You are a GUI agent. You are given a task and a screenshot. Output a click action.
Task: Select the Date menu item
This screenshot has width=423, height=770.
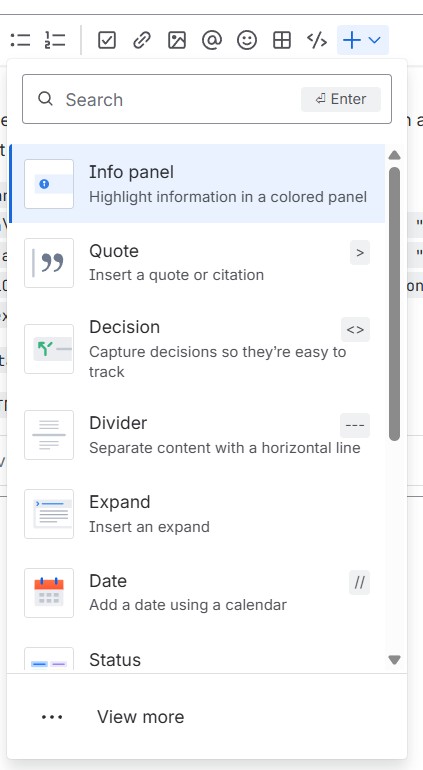pos(197,593)
